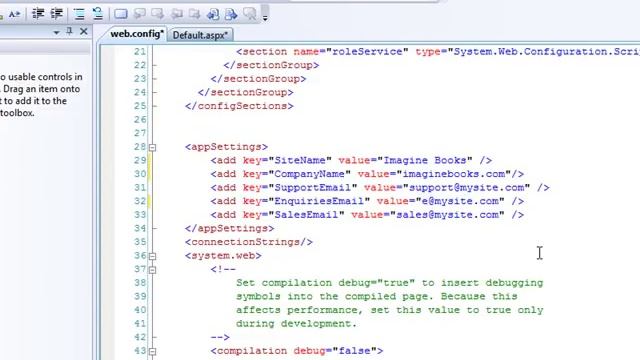Click the SiteName key on line 29
The image size is (640, 360).
point(300,160)
